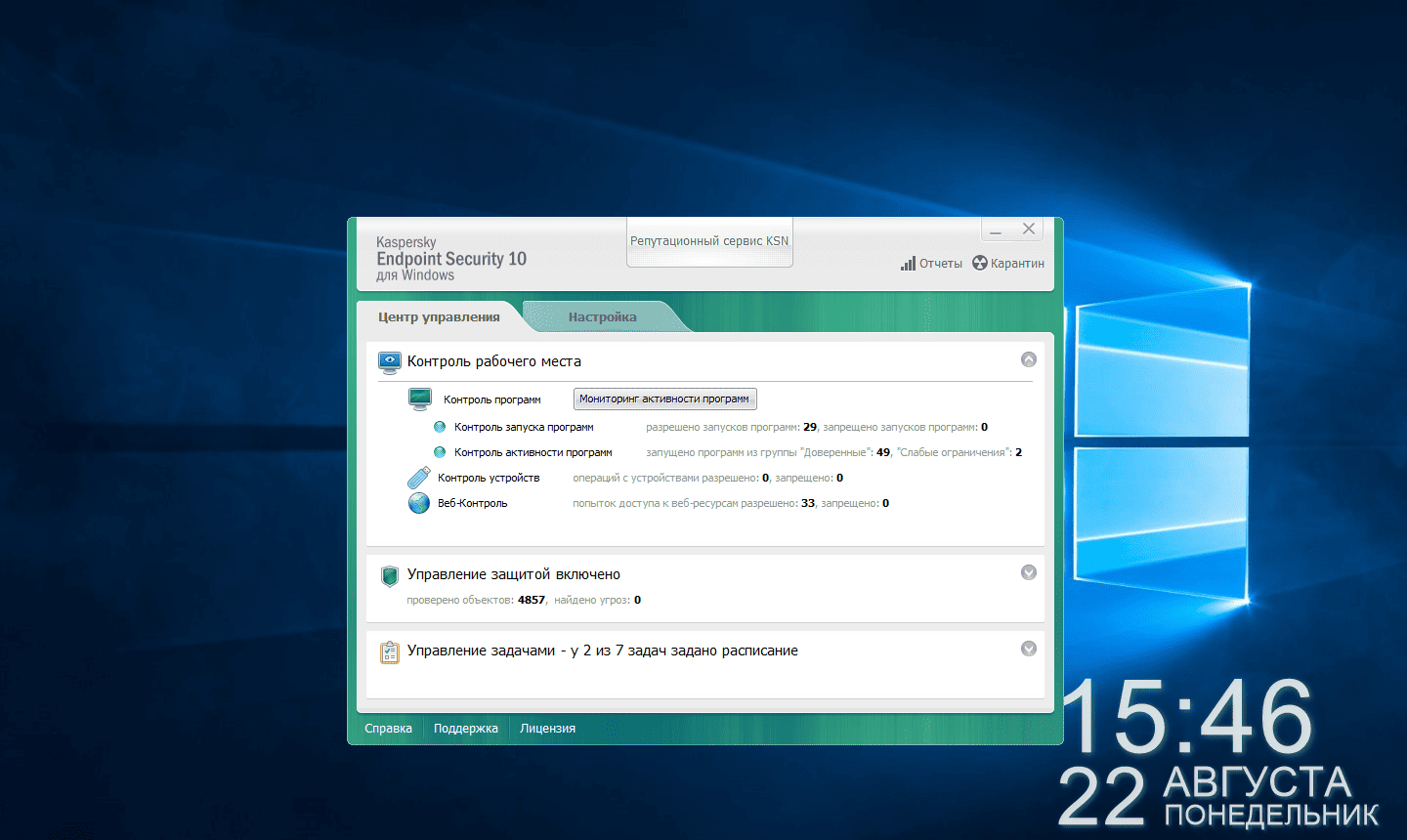Expand the Управление задачами section
This screenshot has height=840, width=1407.
coord(1029,649)
